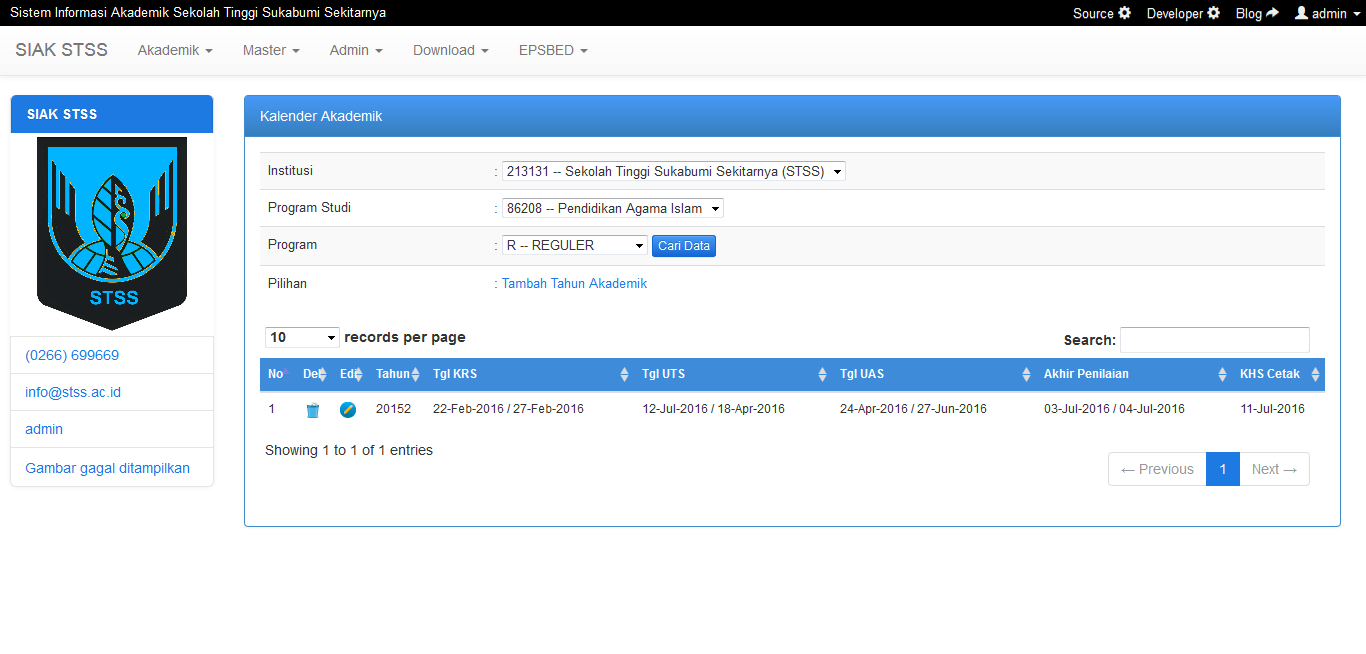The image size is (1366, 654).
Task: Delete the 20152 academic calendar entry
Action: (312, 409)
